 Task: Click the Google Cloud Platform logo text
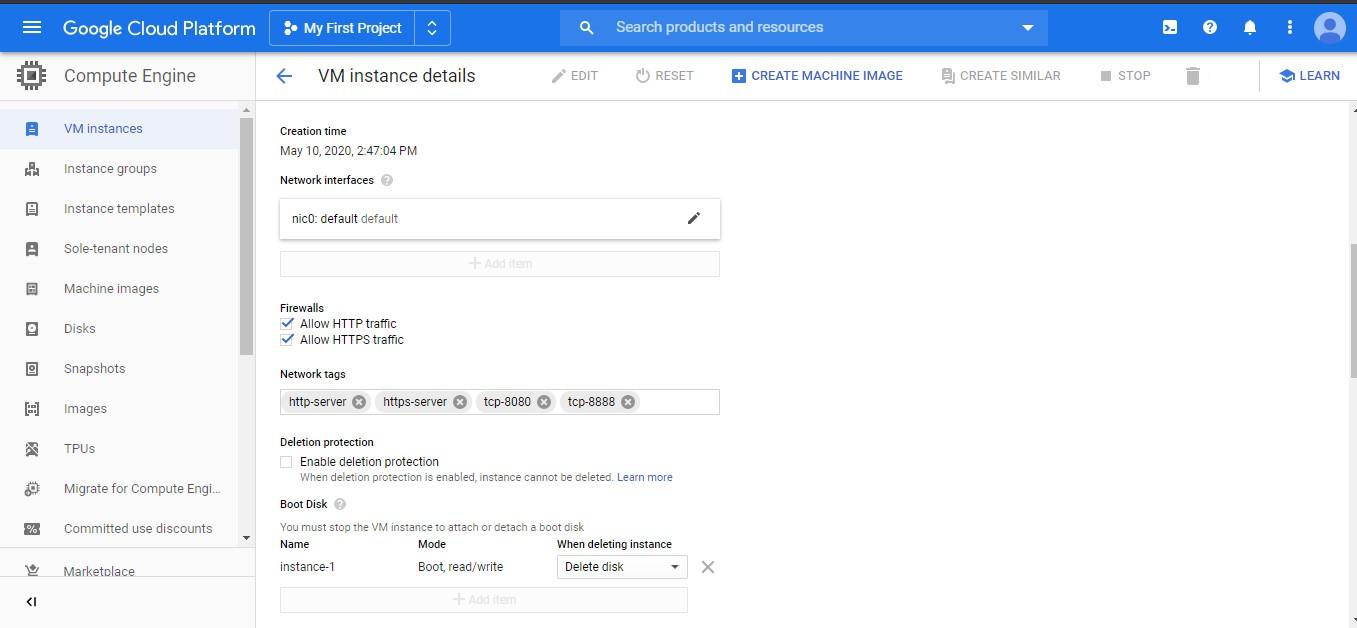pyautogui.click(x=159, y=28)
